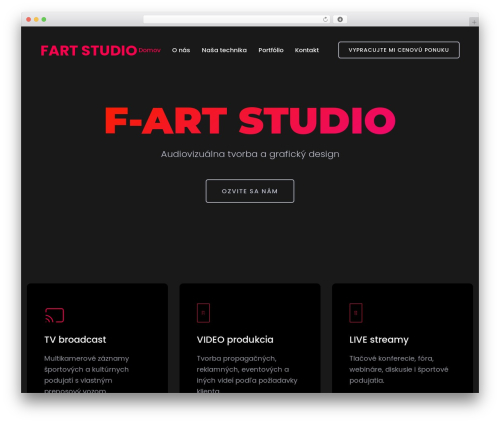Viewport: 500px width, 423px height.
Task: Select the TV broadcast heading
Action: click(75, 340)
